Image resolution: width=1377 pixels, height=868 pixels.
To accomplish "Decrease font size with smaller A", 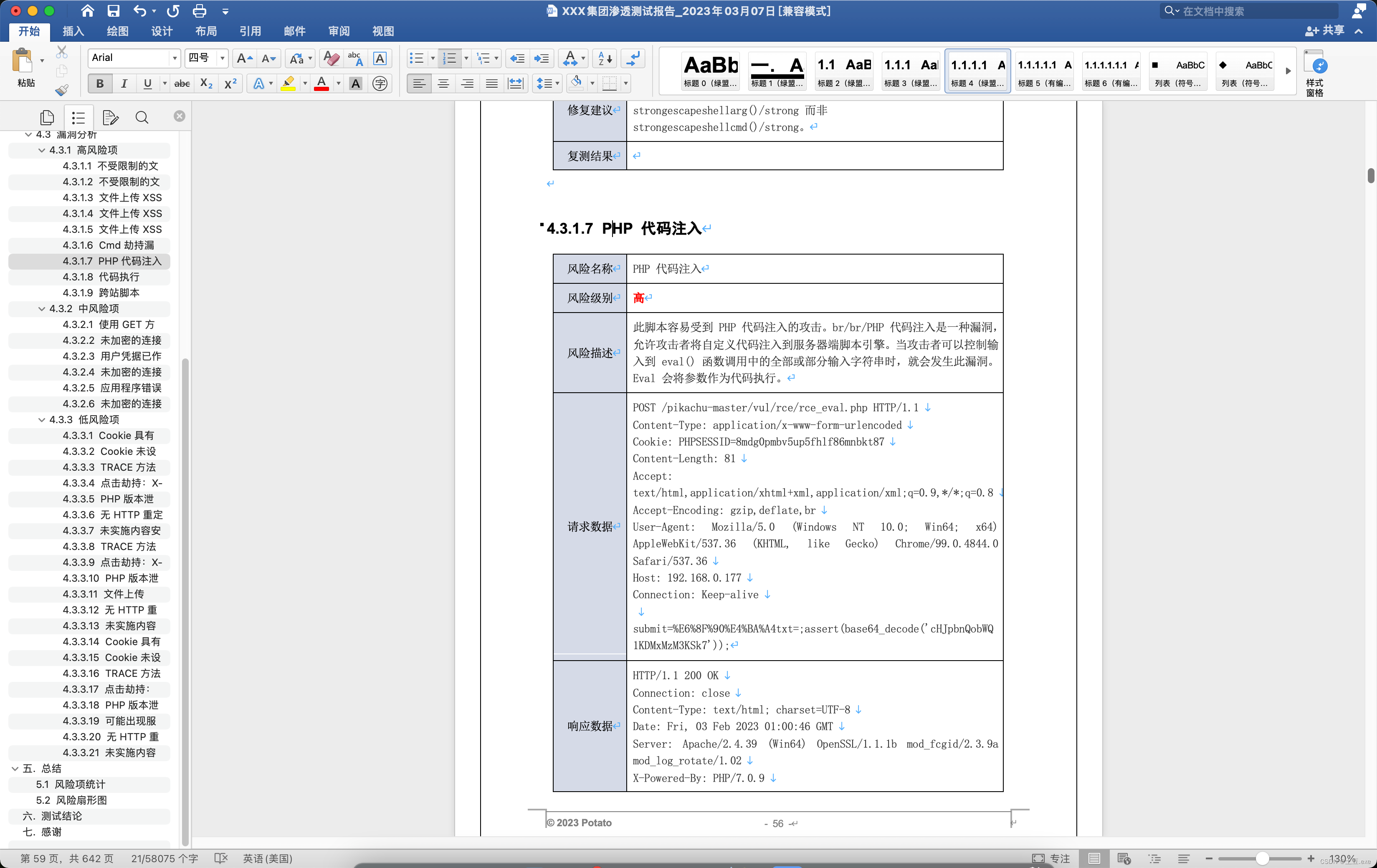I will pos(268,58).
